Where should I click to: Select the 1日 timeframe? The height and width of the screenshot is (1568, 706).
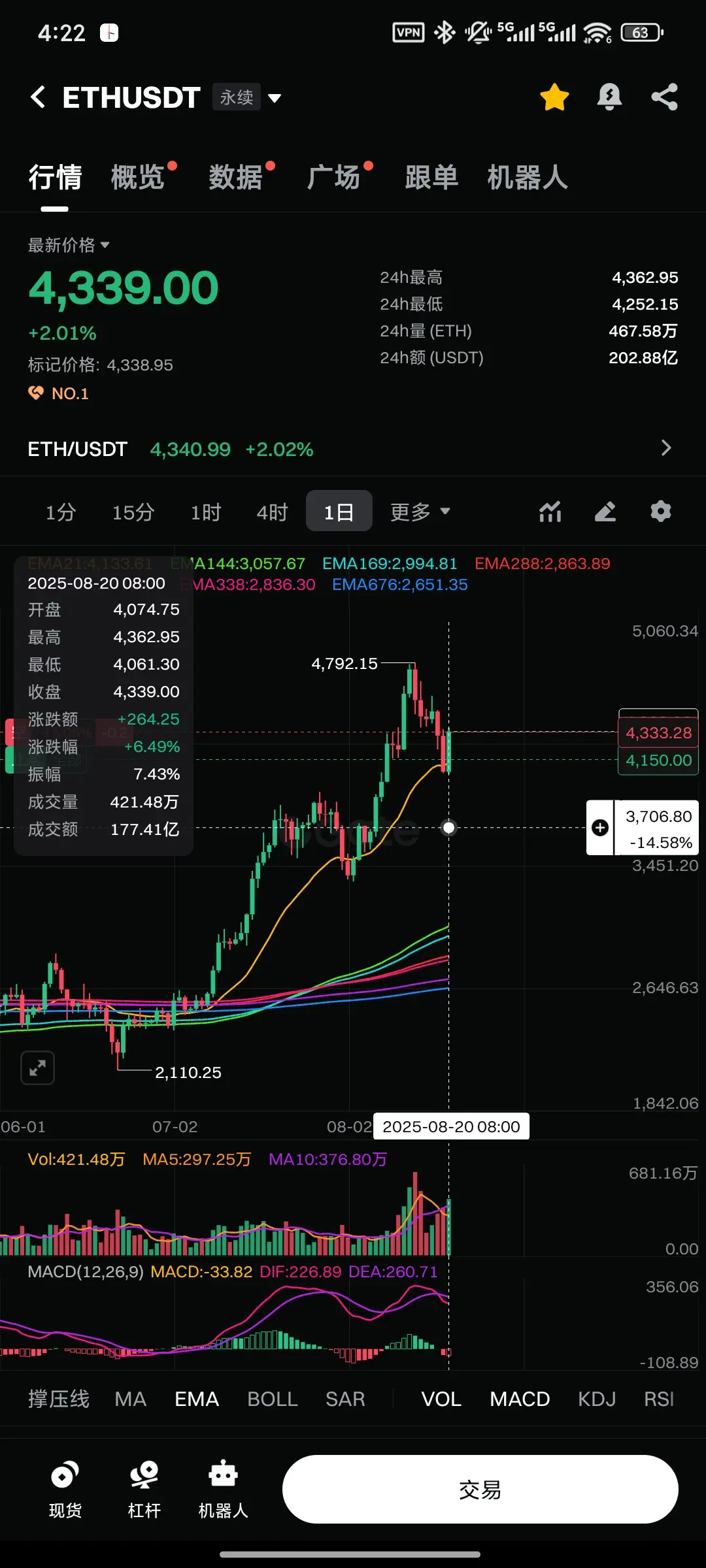[339, 511]
